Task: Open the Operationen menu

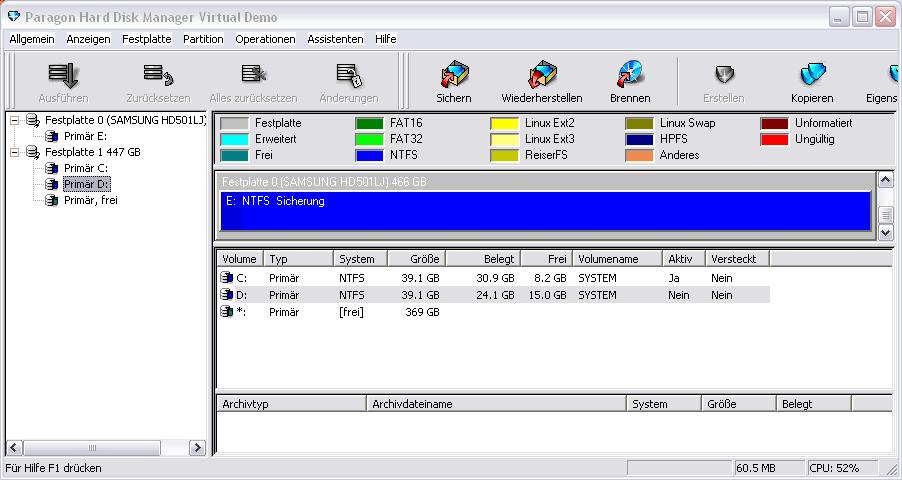Action: click(265, 39)
